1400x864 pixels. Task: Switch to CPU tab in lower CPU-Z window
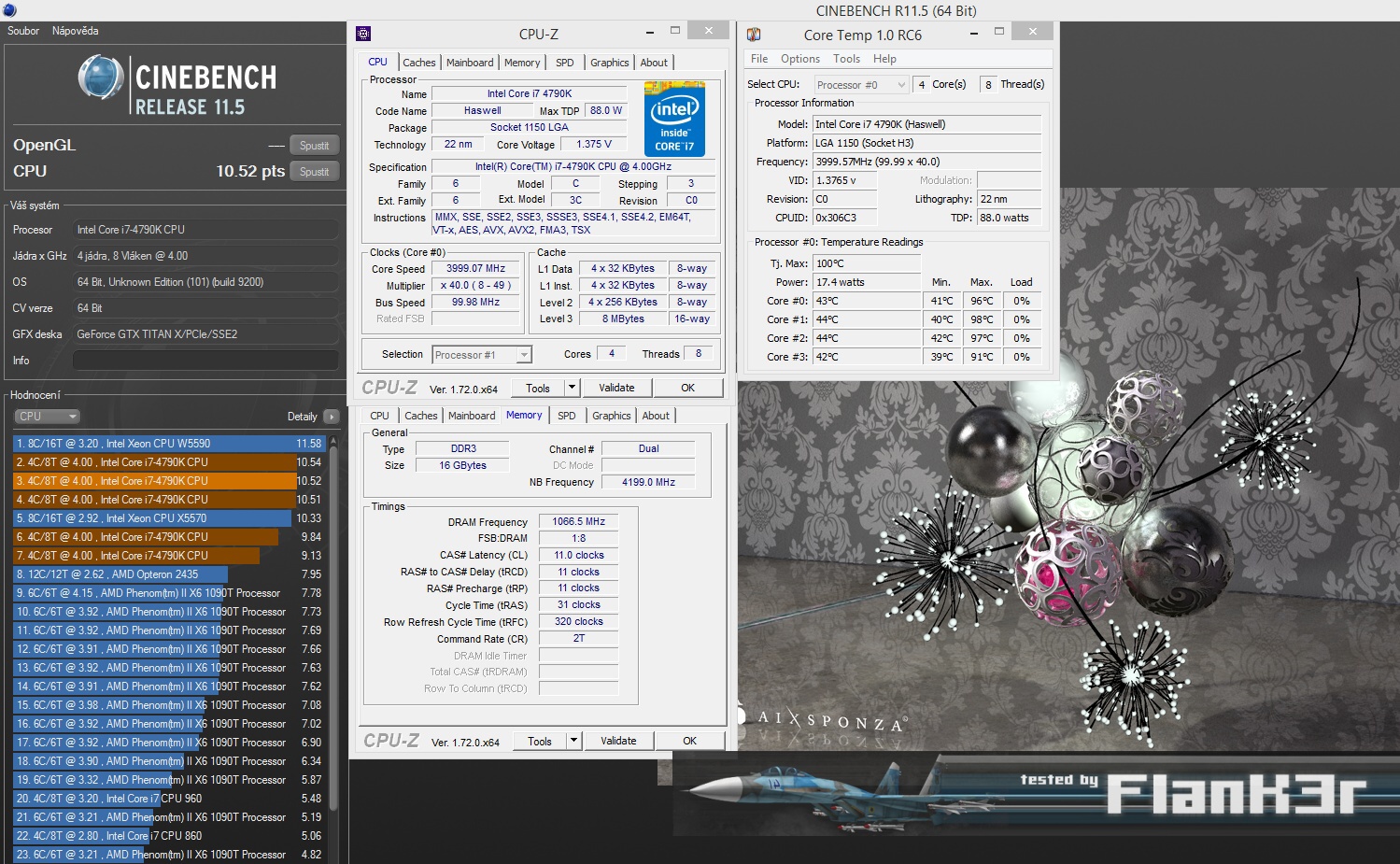pyautogui.click(x=379, y=416)
